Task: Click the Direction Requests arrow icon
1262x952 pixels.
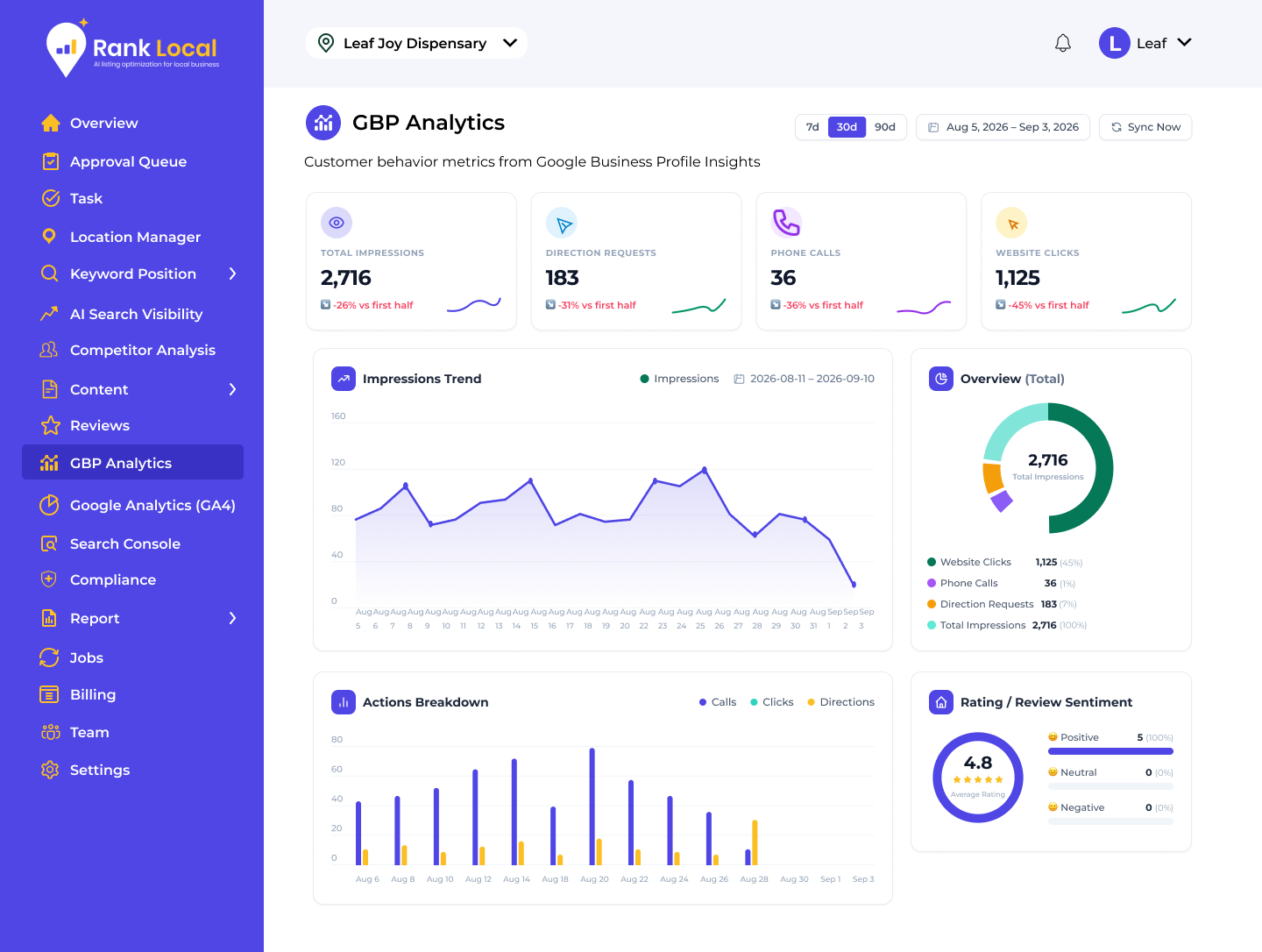Action: 562,223
